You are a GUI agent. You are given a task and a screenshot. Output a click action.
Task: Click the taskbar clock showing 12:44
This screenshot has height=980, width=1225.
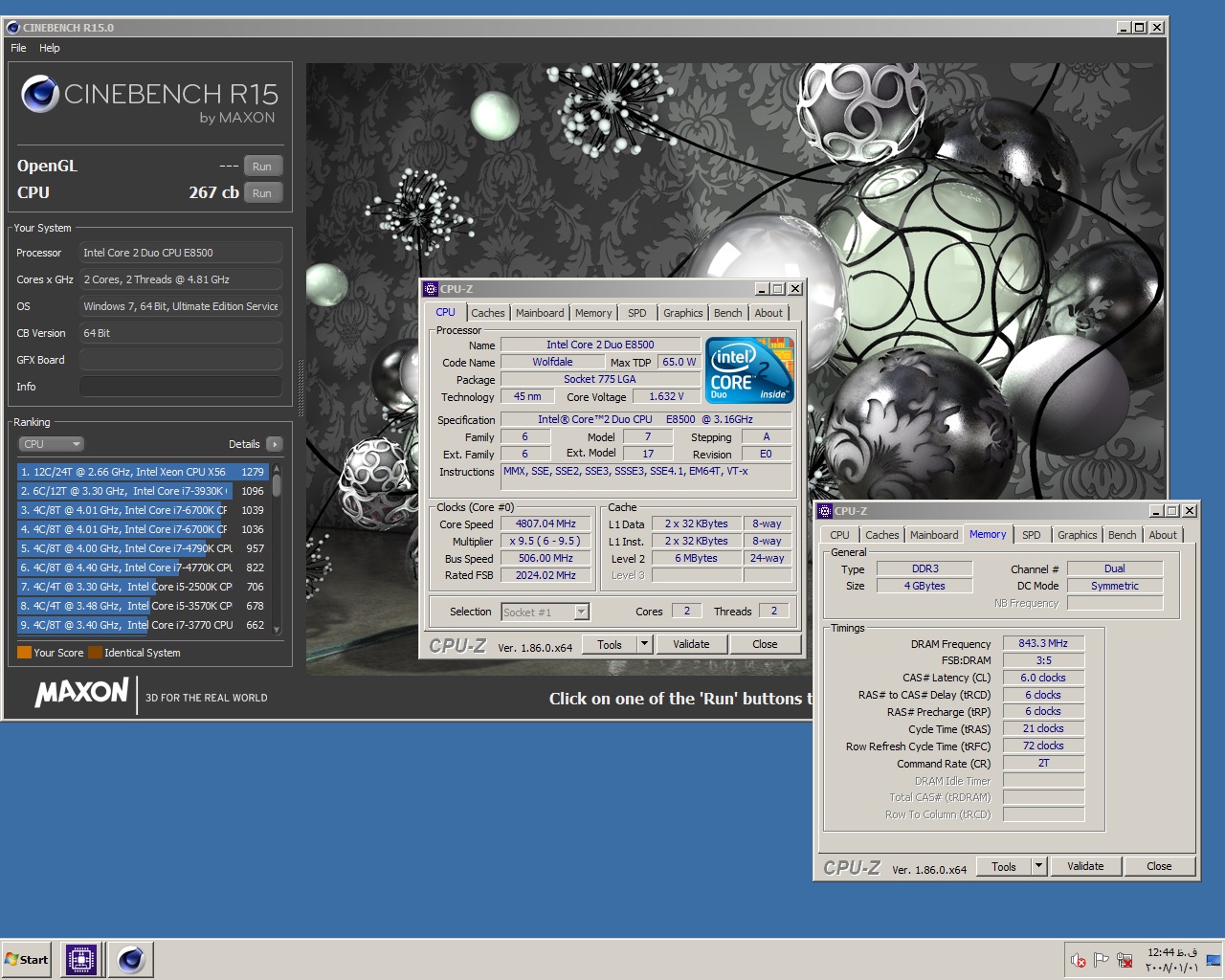pos(1172,960)
